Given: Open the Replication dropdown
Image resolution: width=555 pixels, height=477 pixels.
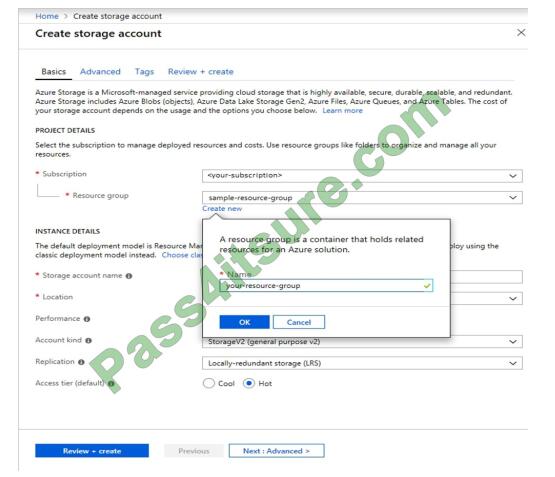Looking at the screenshot, I should 362,363.
